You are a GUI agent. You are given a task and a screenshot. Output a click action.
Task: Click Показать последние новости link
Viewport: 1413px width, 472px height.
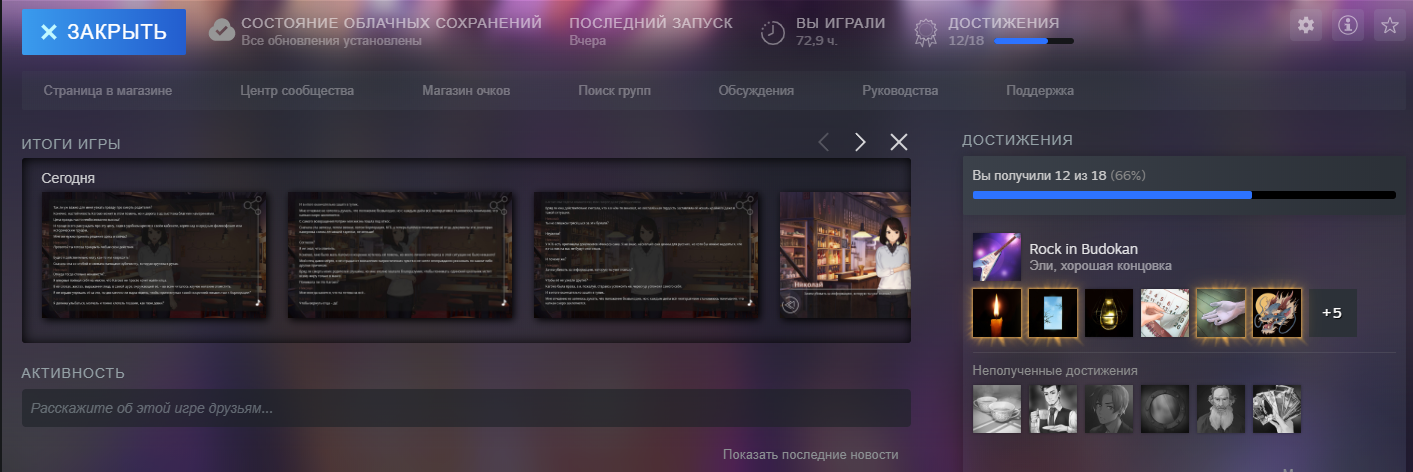[x=811, y=455]
